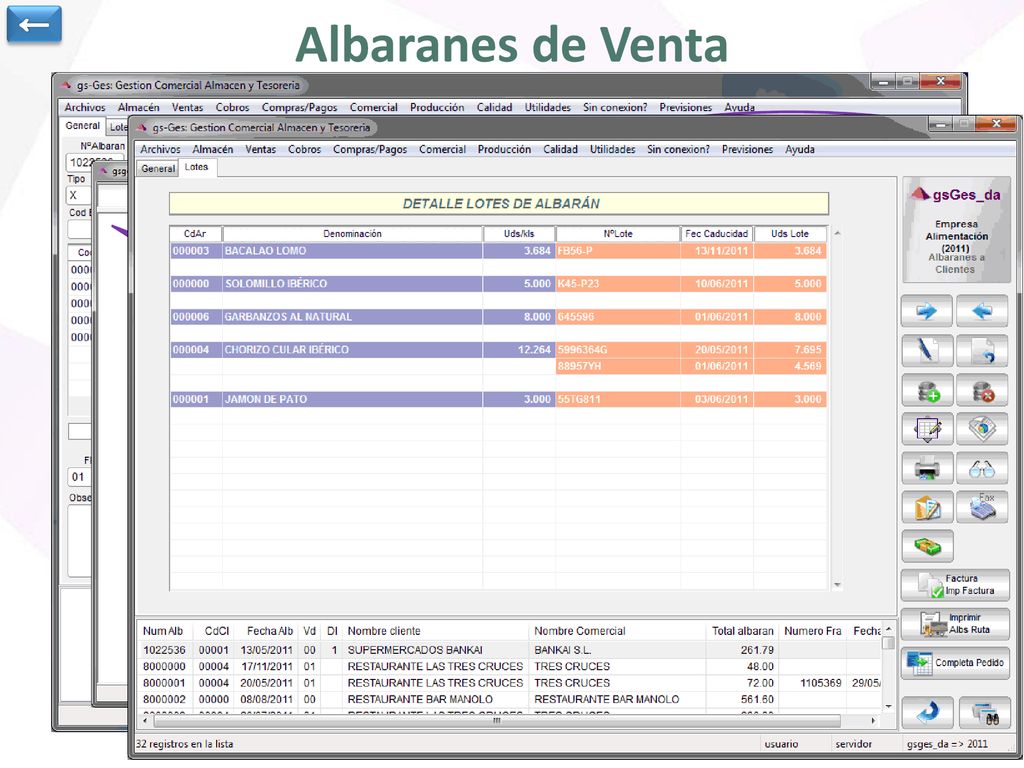Screen dimensions: 1024x768
Task: Select General tab in back window
Action: click(x=82, y=125)
